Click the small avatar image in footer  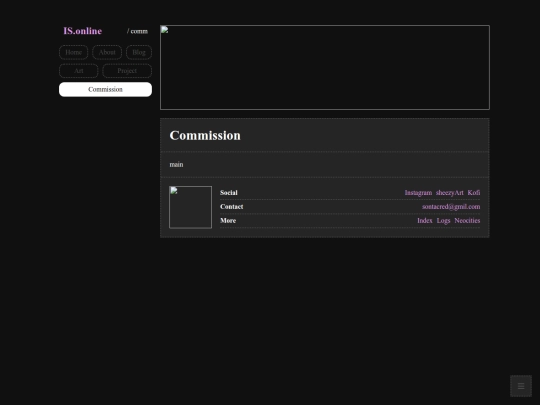190,207
